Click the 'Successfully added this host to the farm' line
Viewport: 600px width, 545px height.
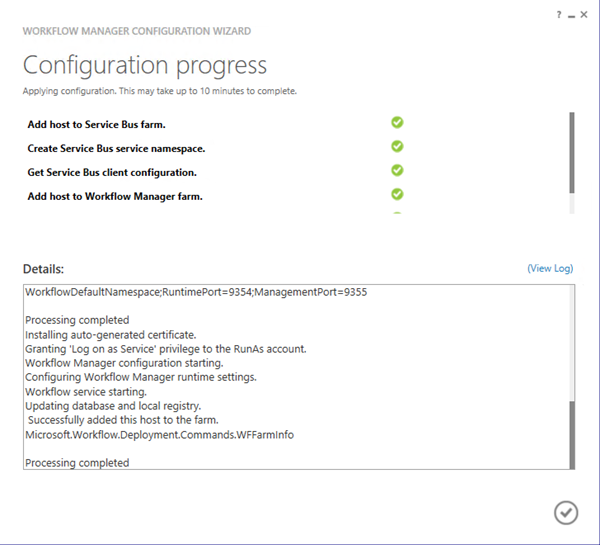click(123, 420)
